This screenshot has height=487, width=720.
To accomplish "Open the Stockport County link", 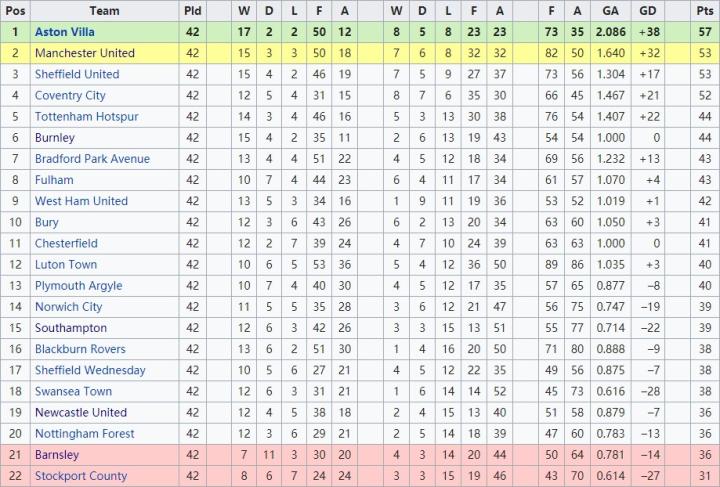I will click(81, 476).
